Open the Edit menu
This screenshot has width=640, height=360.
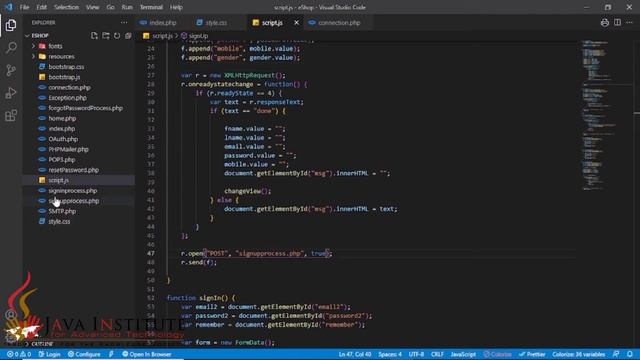click(42, 7)
